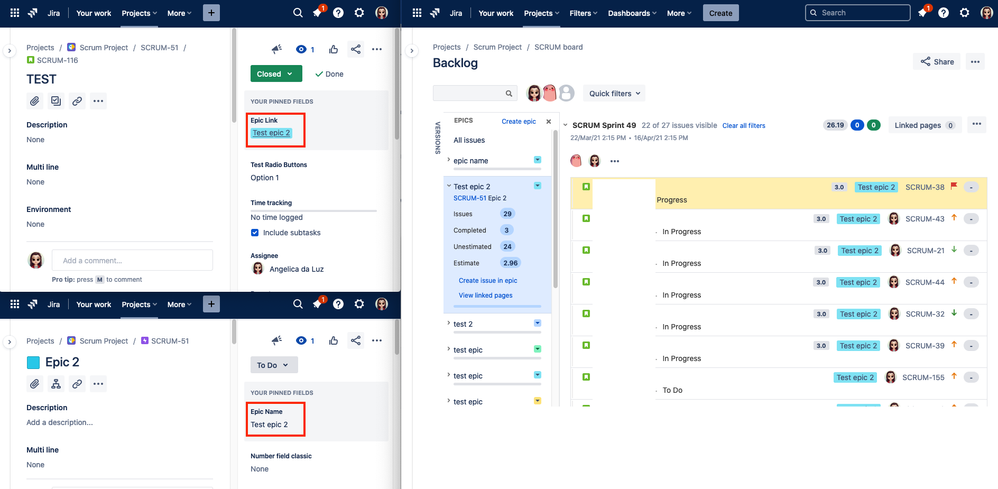Open the color dropdown for the epic name epic

(537, 160)
